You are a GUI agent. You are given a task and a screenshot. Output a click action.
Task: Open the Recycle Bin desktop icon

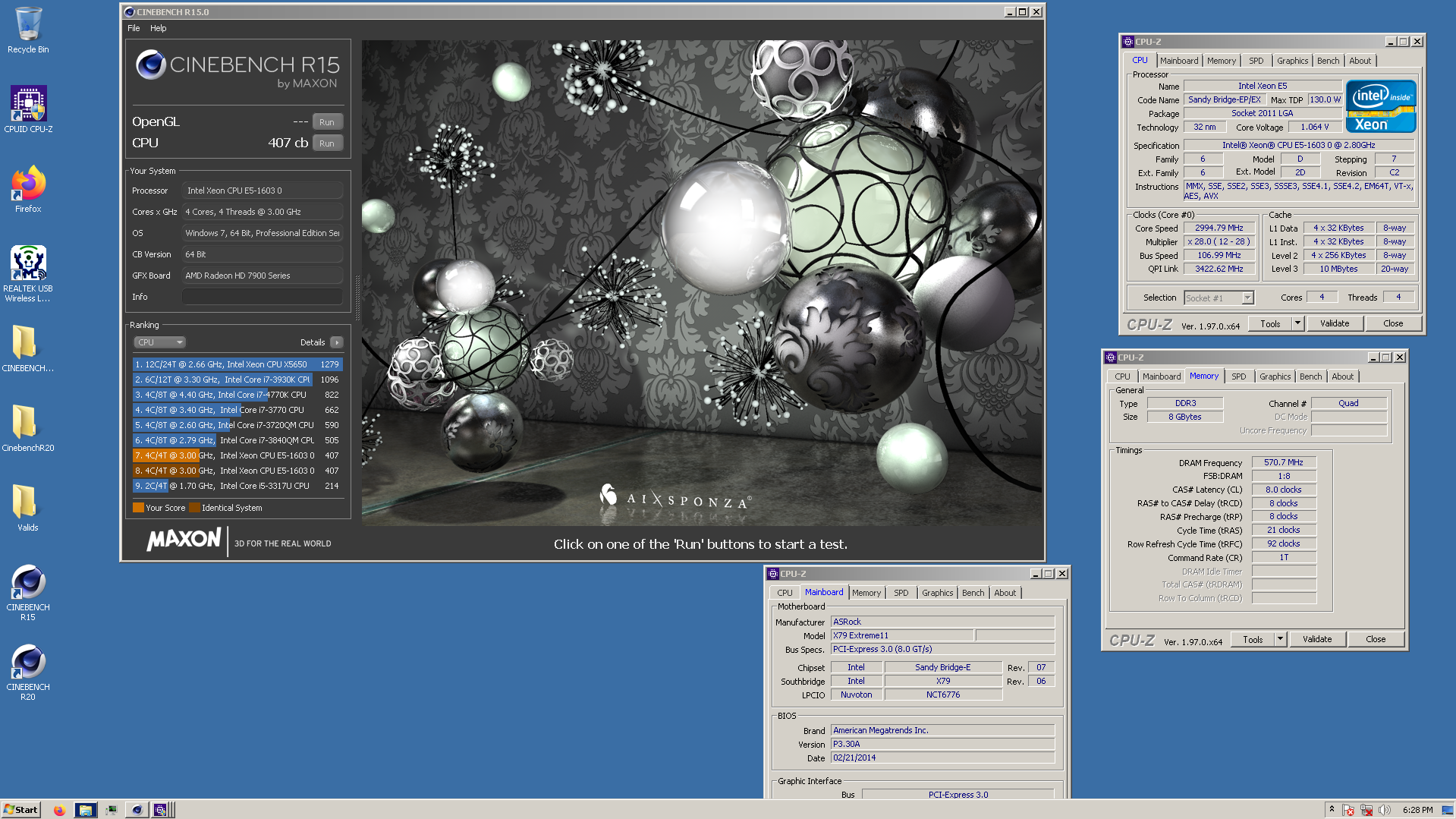28,30
